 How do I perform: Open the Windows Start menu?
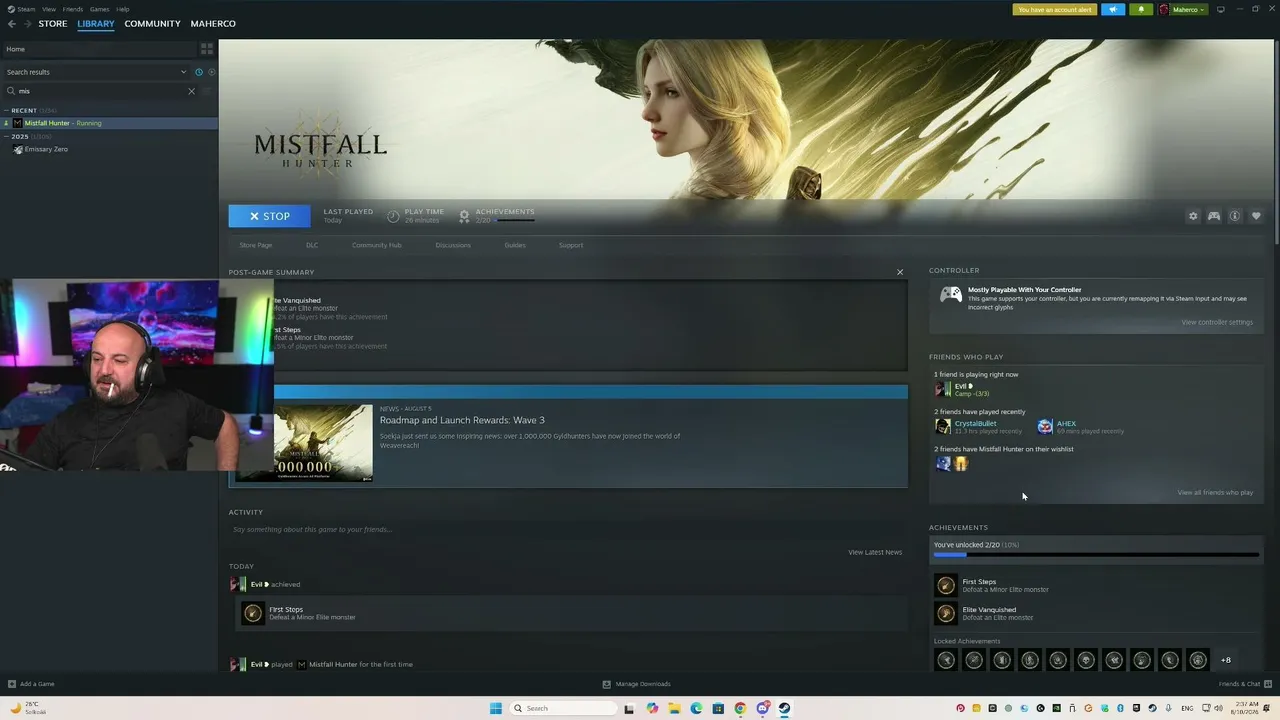point(495,708)
